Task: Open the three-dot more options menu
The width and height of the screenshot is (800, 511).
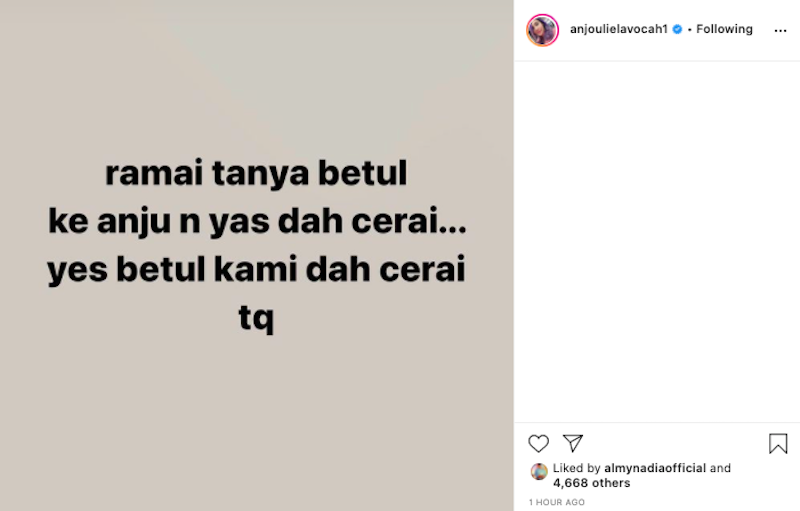Action: click(x=780, y=31)
